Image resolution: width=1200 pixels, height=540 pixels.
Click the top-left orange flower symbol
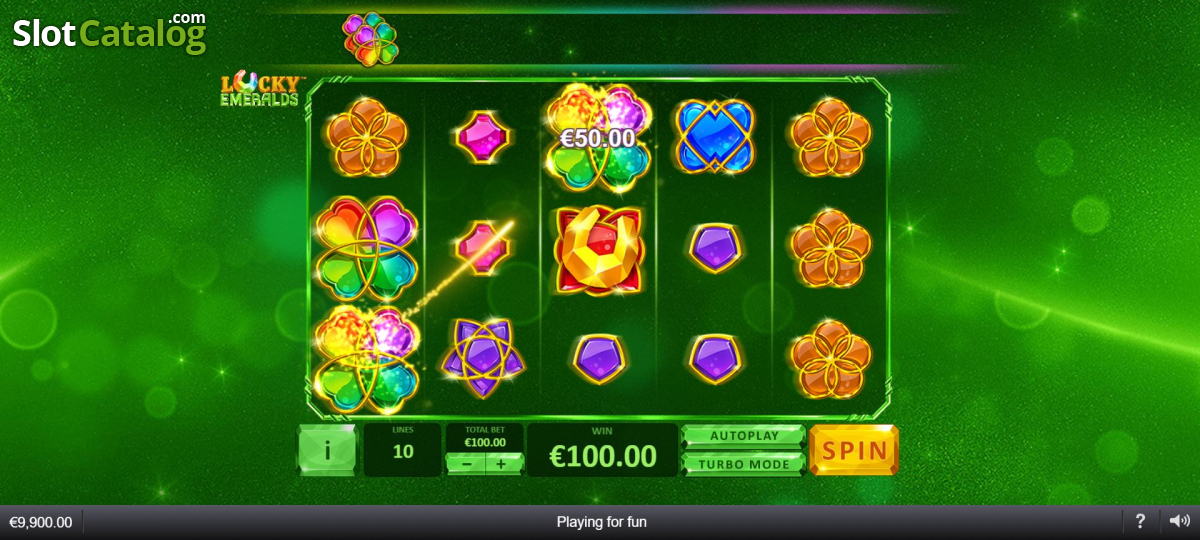click(366, 137)
